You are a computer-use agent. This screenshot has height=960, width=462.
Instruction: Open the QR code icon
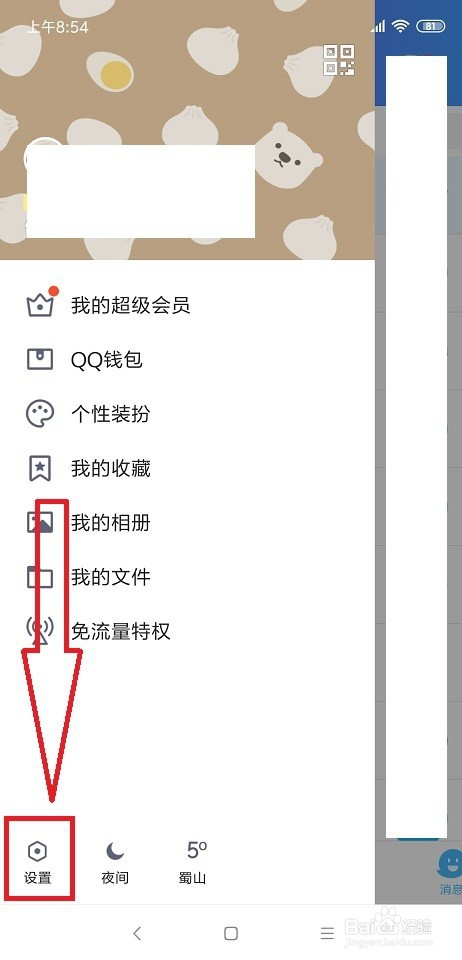pyautogui.click(x=339, y=59)
